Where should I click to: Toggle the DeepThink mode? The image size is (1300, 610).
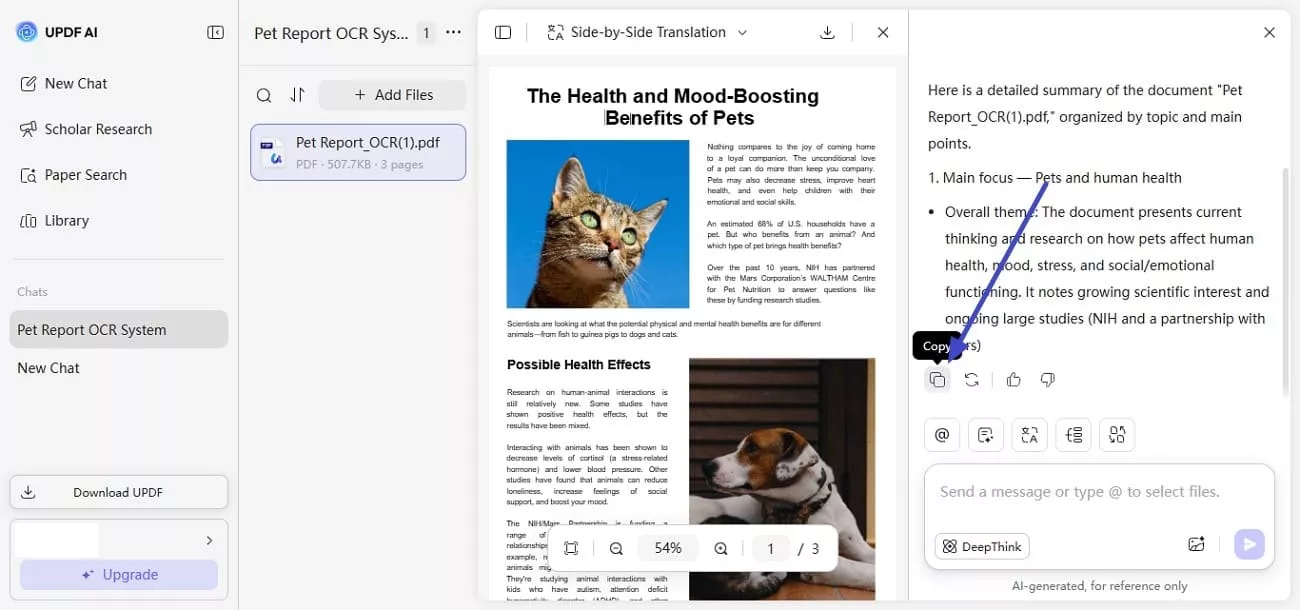point(981,546)
